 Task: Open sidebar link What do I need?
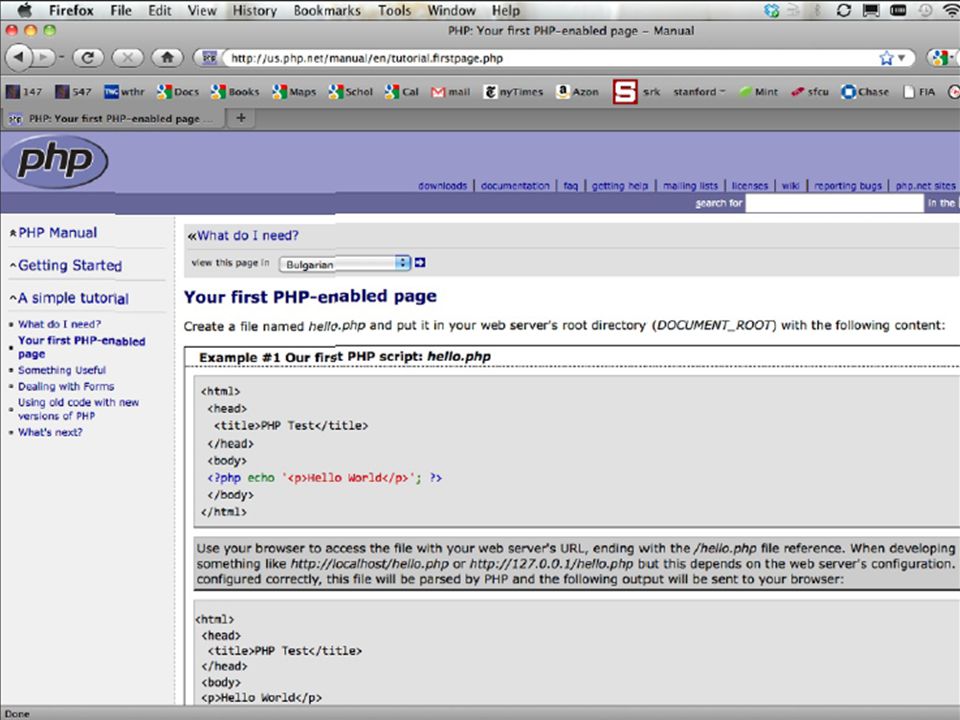tap(59, 324)
